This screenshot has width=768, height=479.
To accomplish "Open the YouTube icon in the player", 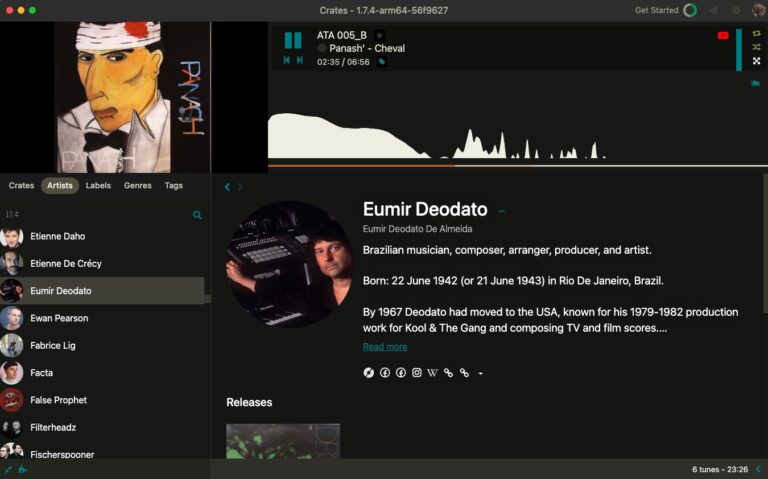I will tap(723, 36).
